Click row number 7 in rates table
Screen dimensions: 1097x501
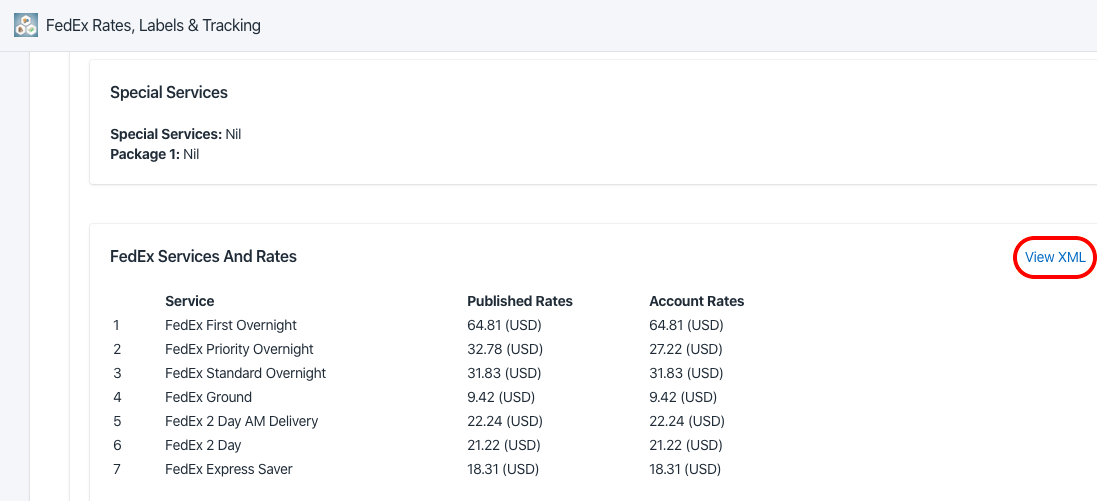point(117,469)
